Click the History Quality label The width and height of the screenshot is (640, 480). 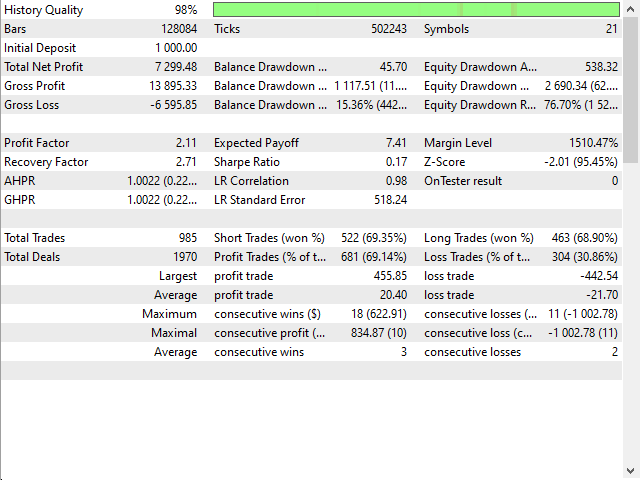click(44, 10)
